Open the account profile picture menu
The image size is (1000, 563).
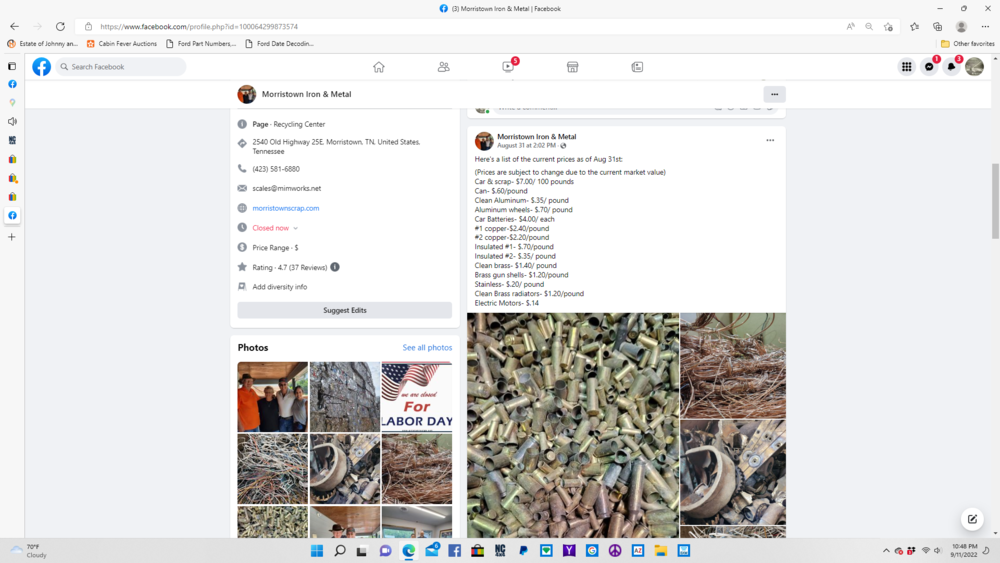tap(974, 66)
